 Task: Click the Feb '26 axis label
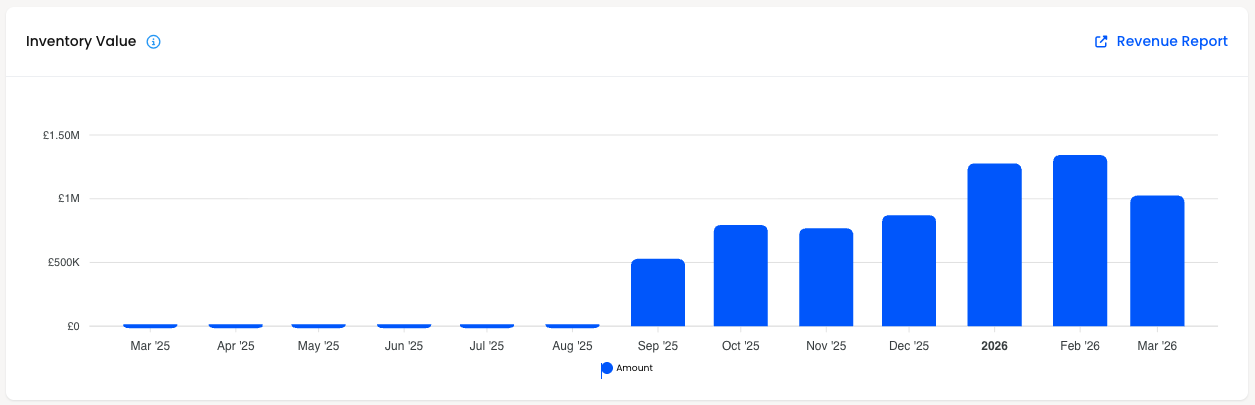click(x=1080, y=346)
